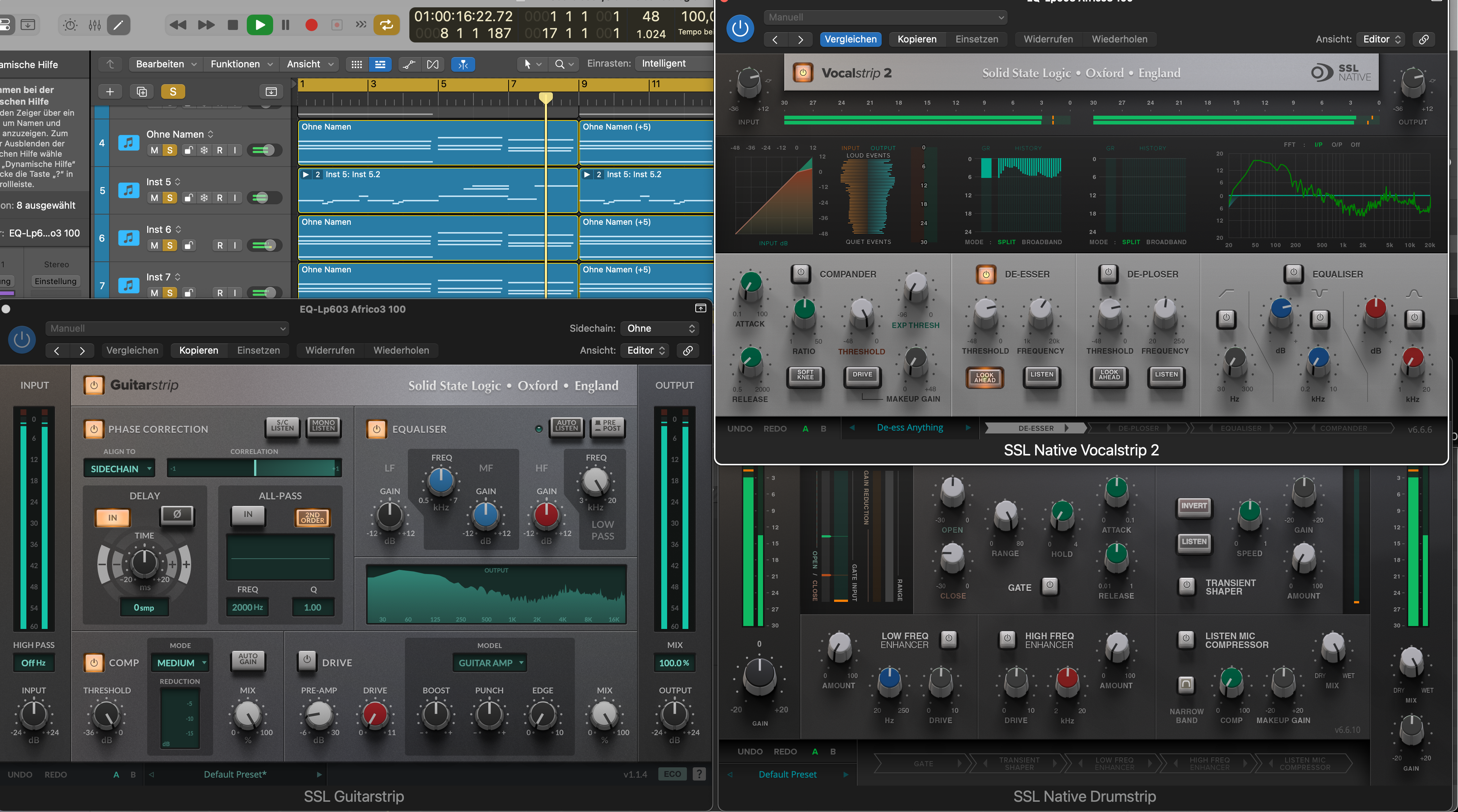Open the Sidechain Ohne dropdown
The image size is (1458, 812).
click(x=661, y=328)
